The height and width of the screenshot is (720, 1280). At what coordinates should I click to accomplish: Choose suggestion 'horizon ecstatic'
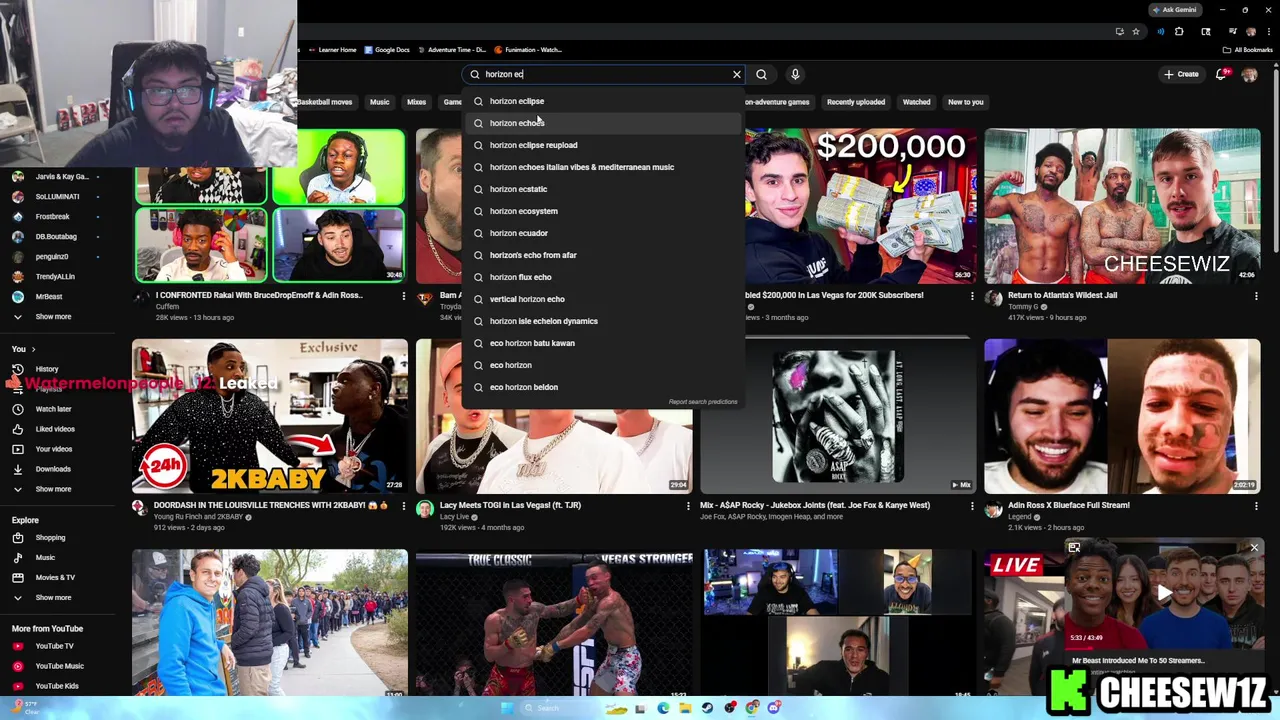click(x=604, y=189)
